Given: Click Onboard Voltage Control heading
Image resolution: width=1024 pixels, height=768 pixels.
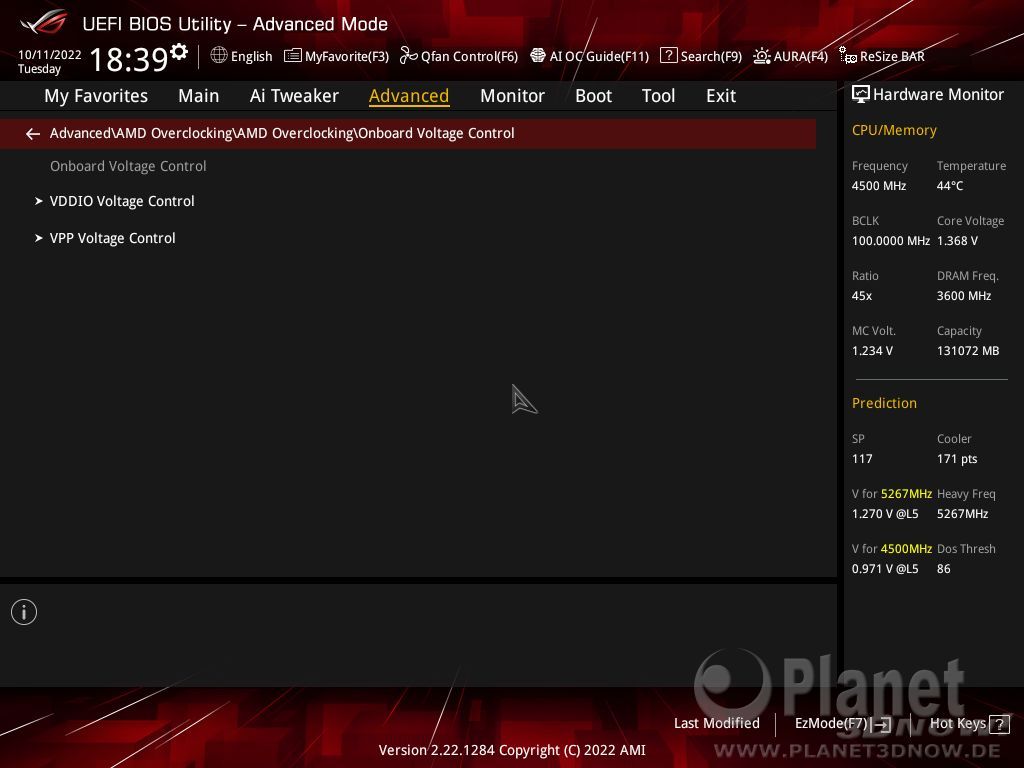Looking at the screenshot, I should pyautogui.click(x=128, y=166).
